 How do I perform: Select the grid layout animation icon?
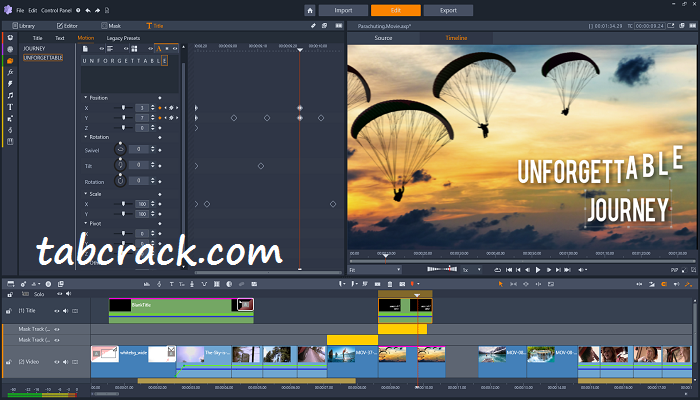click(x=134, y=49)
